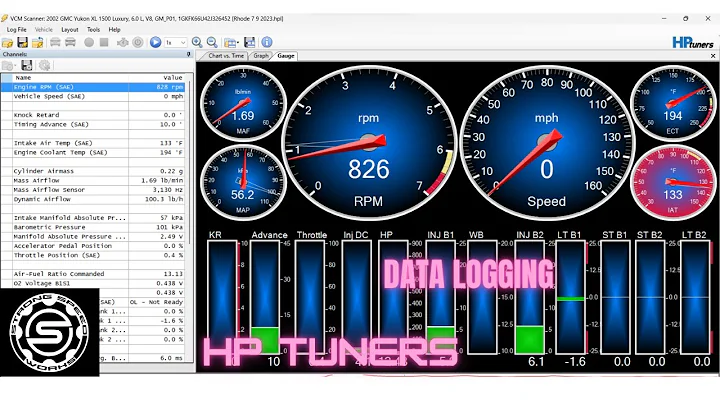
Task: Click the Value column header
Action: pyautogui.click(x=157, y=78)
